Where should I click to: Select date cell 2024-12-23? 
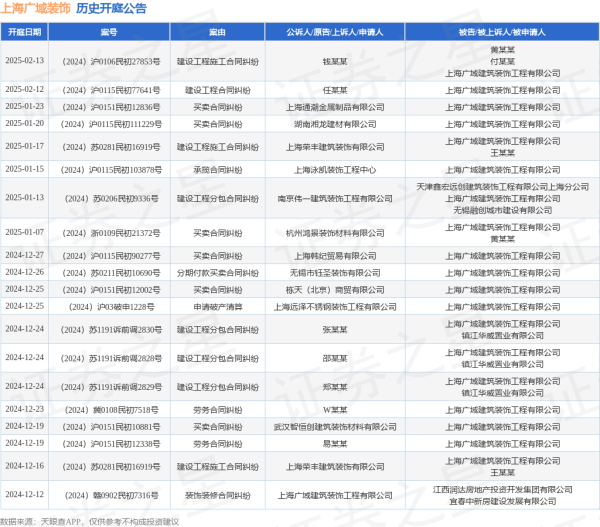coord(24,409)
